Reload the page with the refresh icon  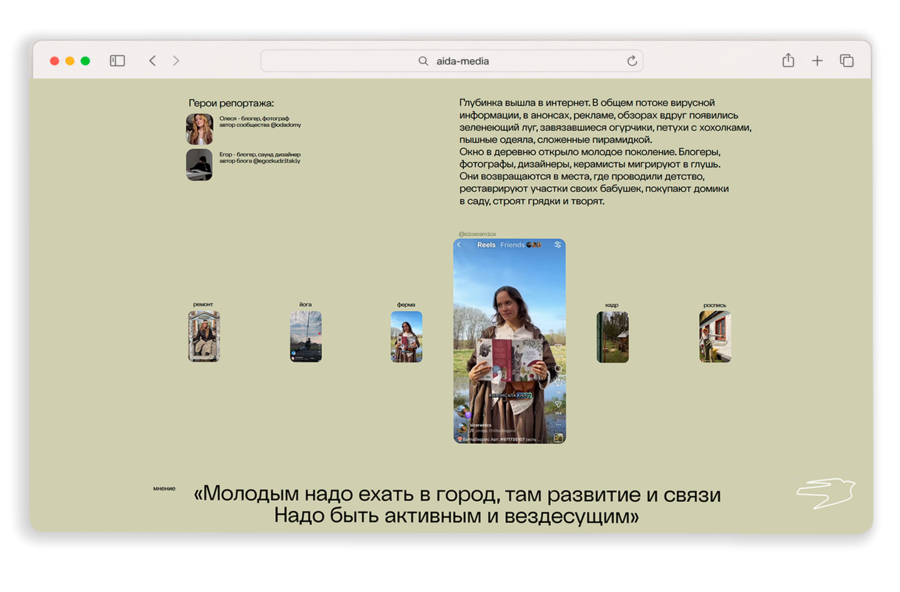[632, 60]
